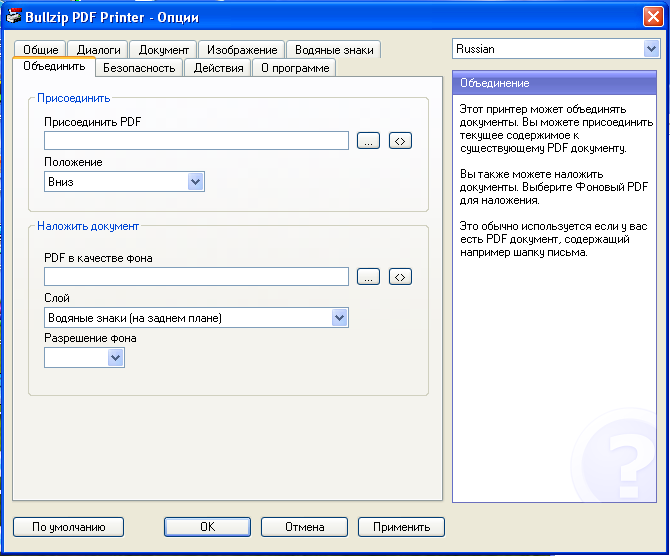Click the Наложить документ group label
Image resolution: width=670 pixels, height=556 pixels.
pyautogui.click(x=88, y=226)
